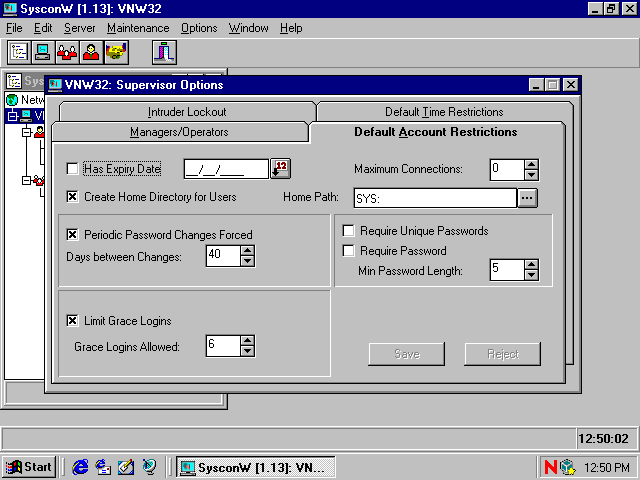
Task: Collapse the server node in tree
Action: (x=12, y=116)
